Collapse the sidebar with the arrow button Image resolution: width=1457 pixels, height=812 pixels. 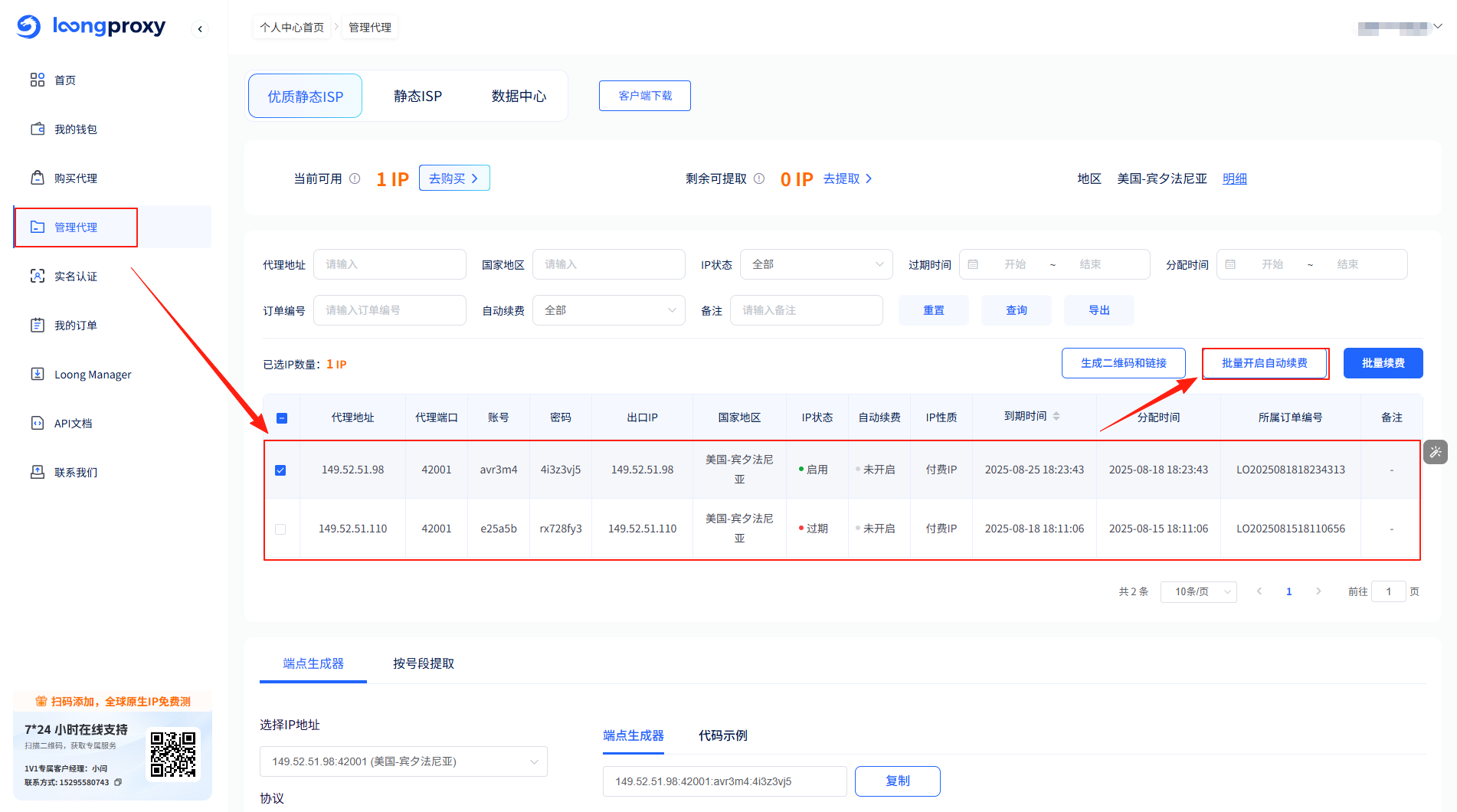coord(200,29)
